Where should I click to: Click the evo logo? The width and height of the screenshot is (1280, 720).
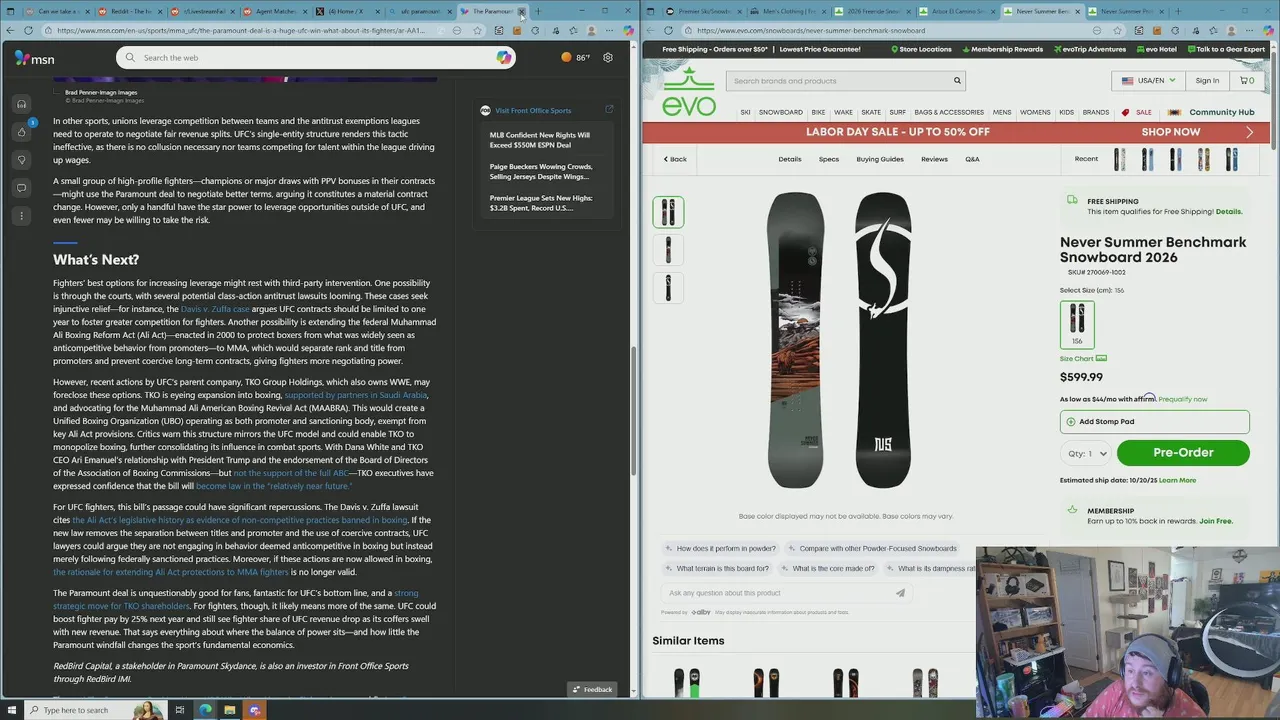[x=689, y=92]
